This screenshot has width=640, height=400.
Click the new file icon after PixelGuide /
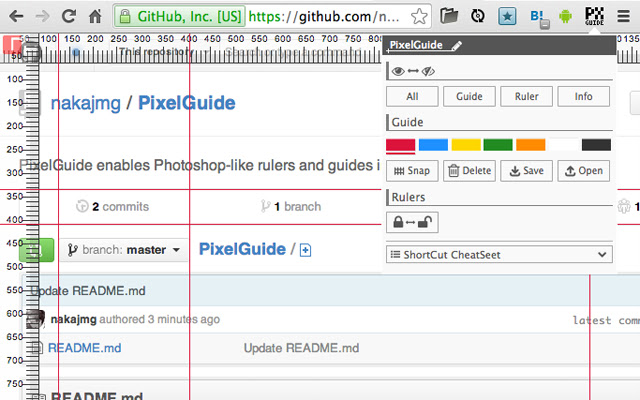click(305, 250)
